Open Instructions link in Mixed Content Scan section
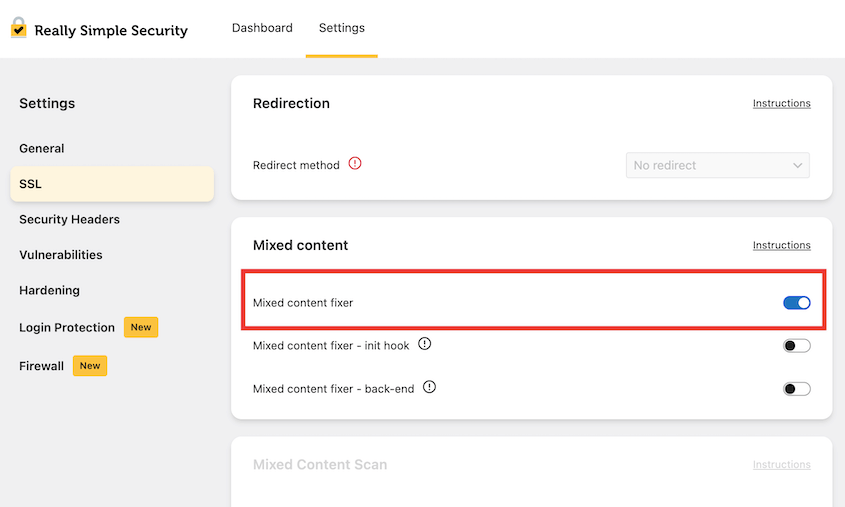This screenshot has height=507, width=845. [781, 465]
